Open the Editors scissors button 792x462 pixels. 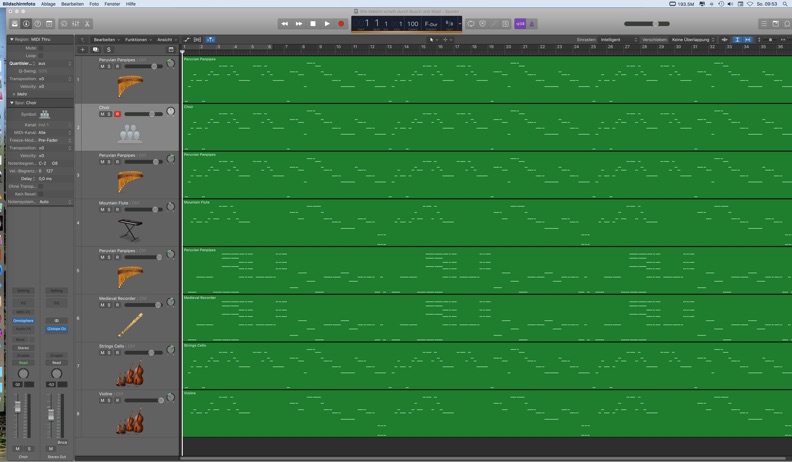tap(87, 24)
